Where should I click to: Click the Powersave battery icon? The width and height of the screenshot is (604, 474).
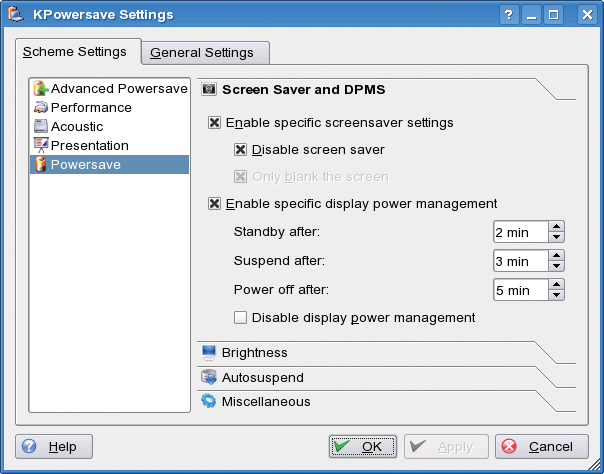(40, 164)
